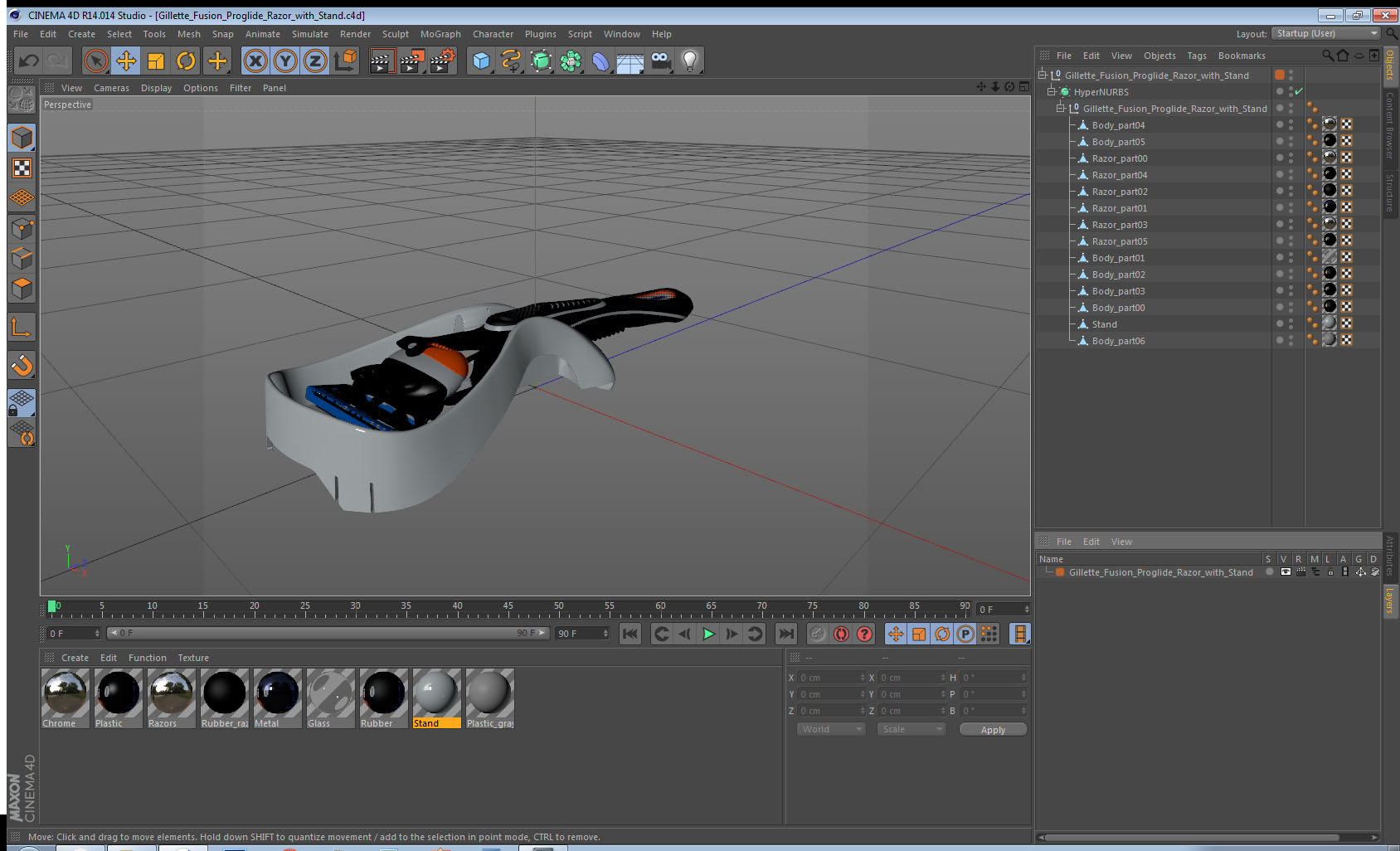Click the Undo arrow icon
Screen dimensions: 1400x851
pyautogui.click(x=28, y=61)
